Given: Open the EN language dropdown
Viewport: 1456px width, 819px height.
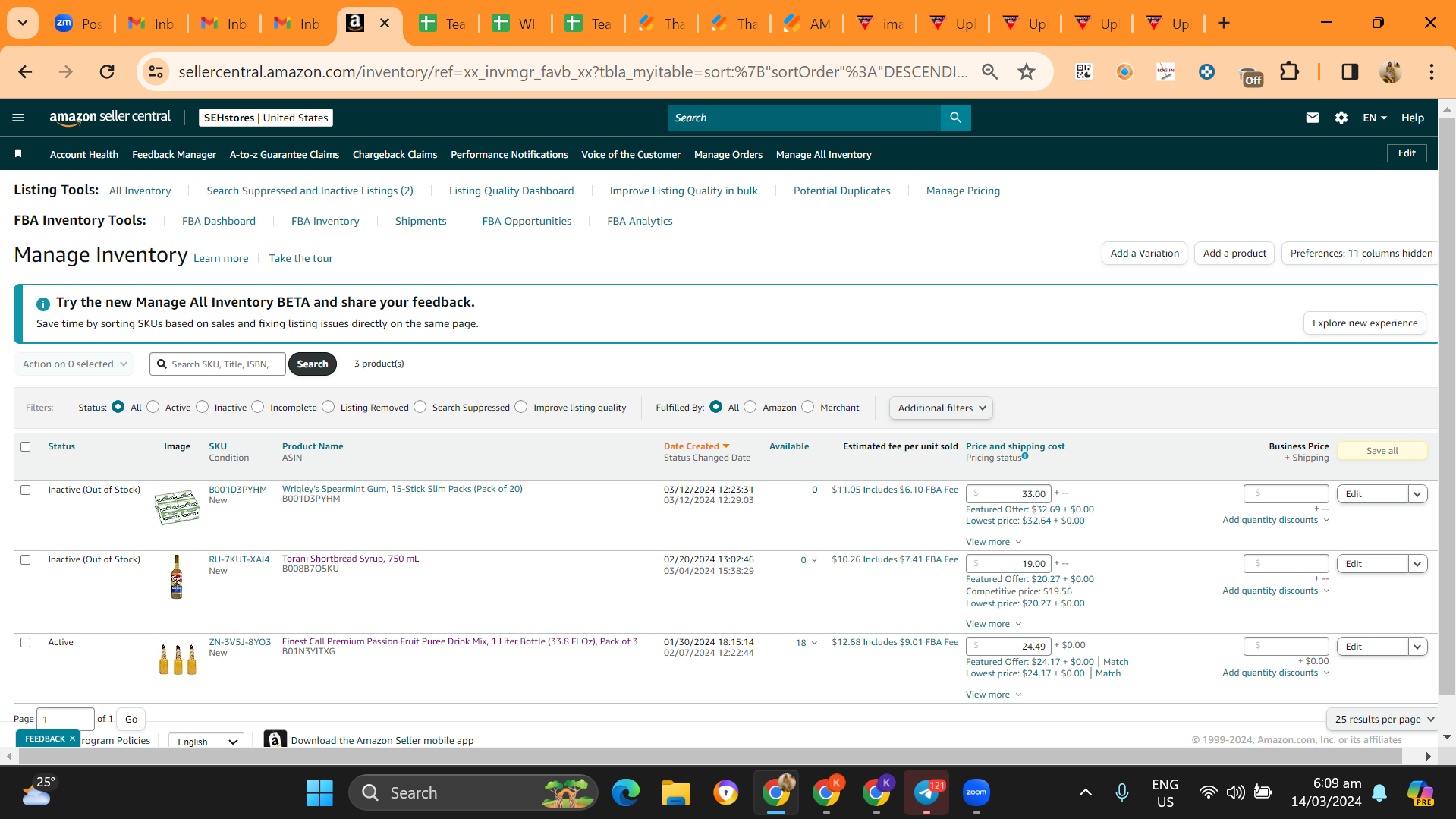Looking at the screenshot, I should (x=1374, y=118).
